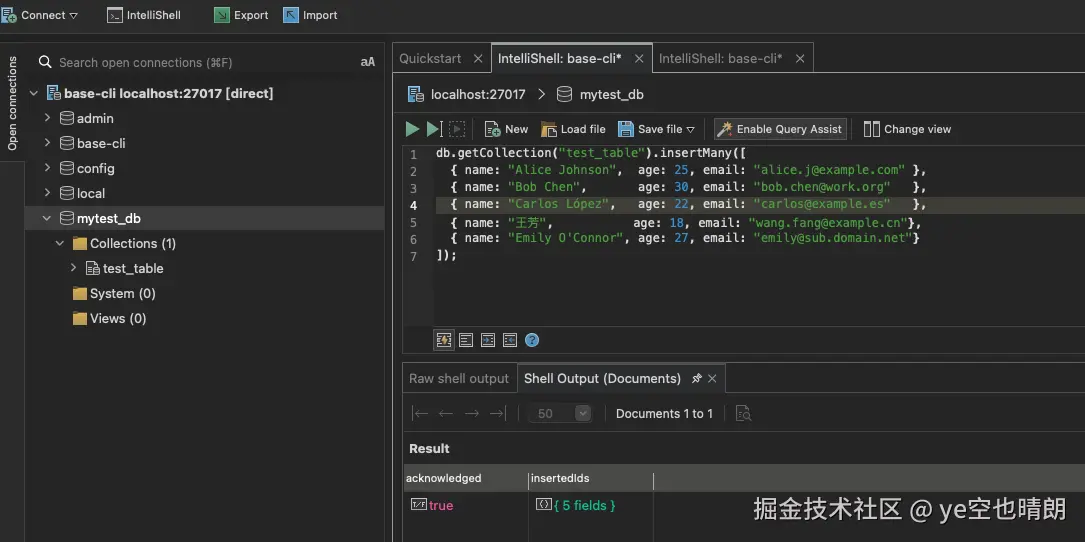Image resolution: width=1085 pixels, height=542 pixels.
Task: Run the statement at cursor icon
Action: 434,129
